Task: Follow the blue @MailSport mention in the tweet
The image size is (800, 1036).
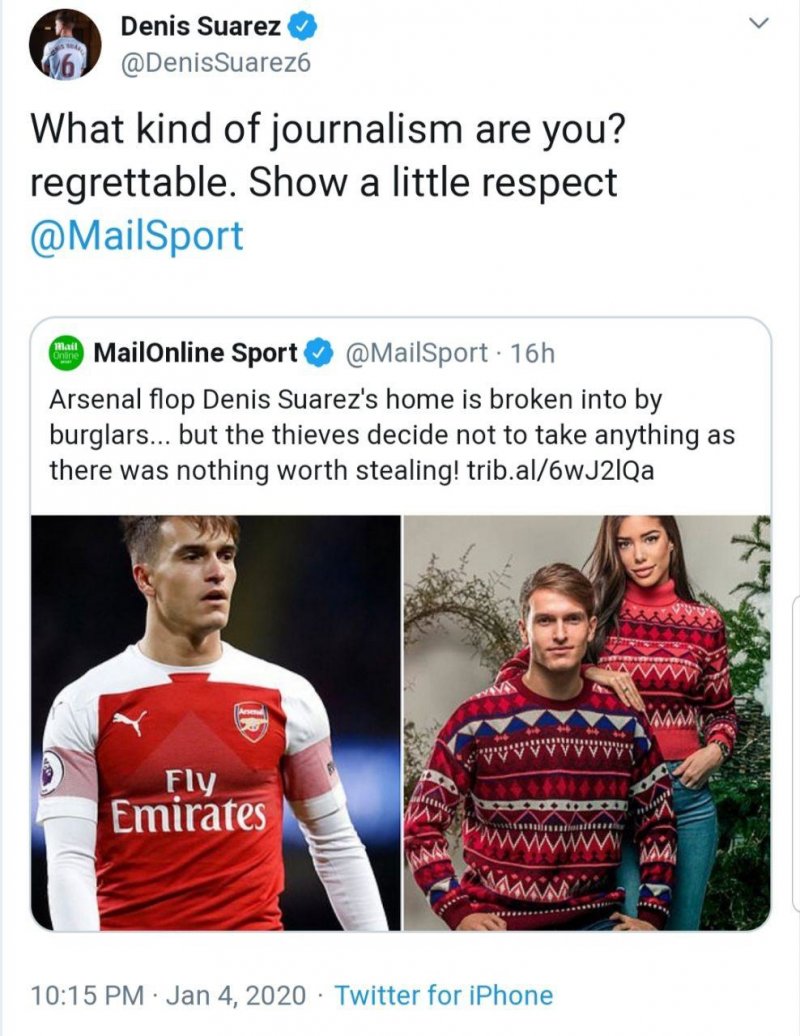Action: click(137, 235)
